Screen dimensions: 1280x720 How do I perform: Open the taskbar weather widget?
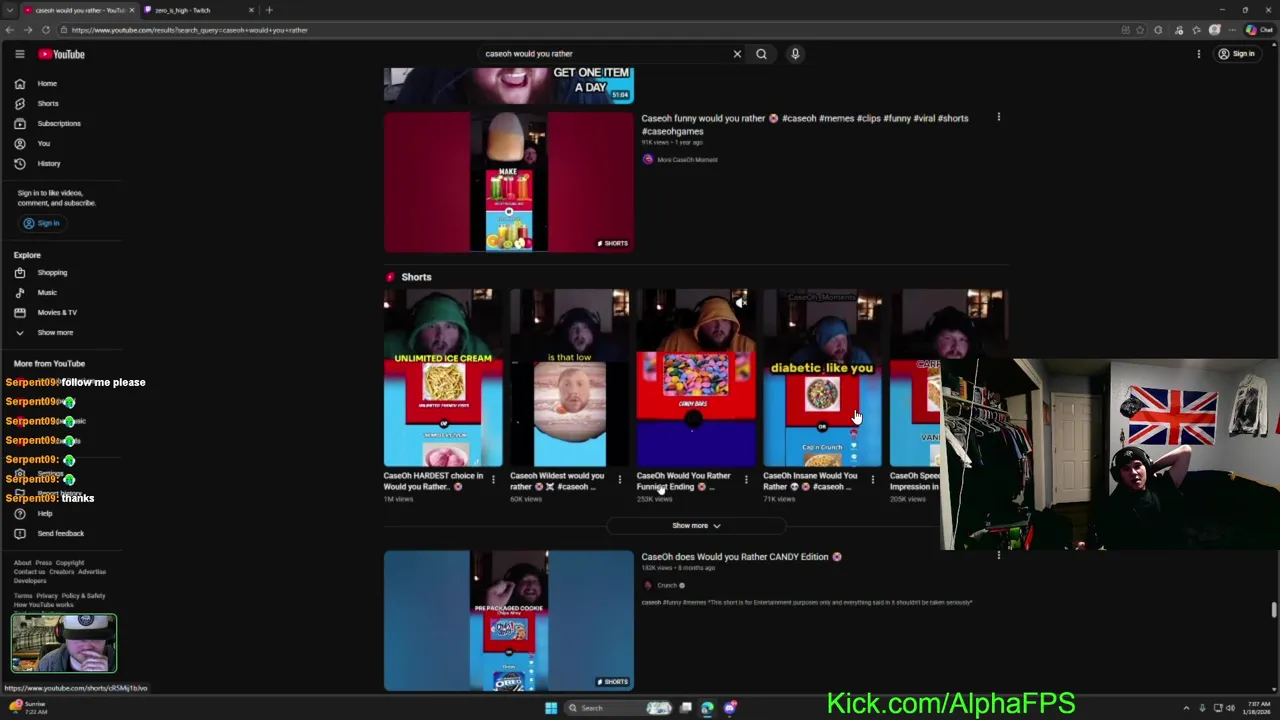click(28, 707)
